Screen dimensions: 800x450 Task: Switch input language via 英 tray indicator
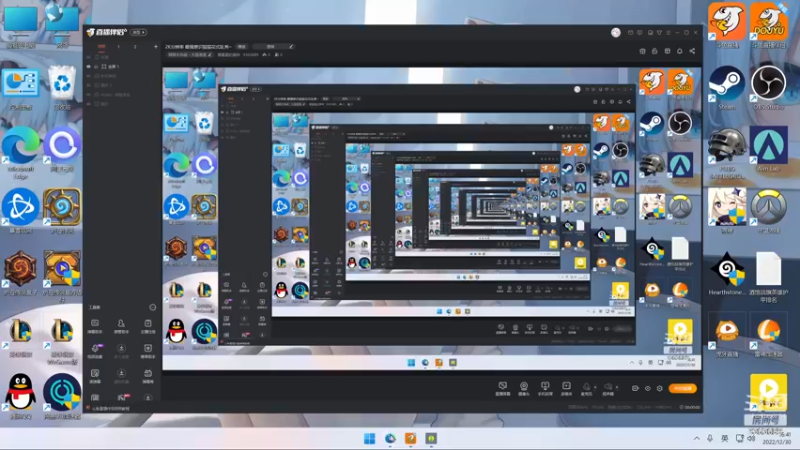click(x=724, y=438)
